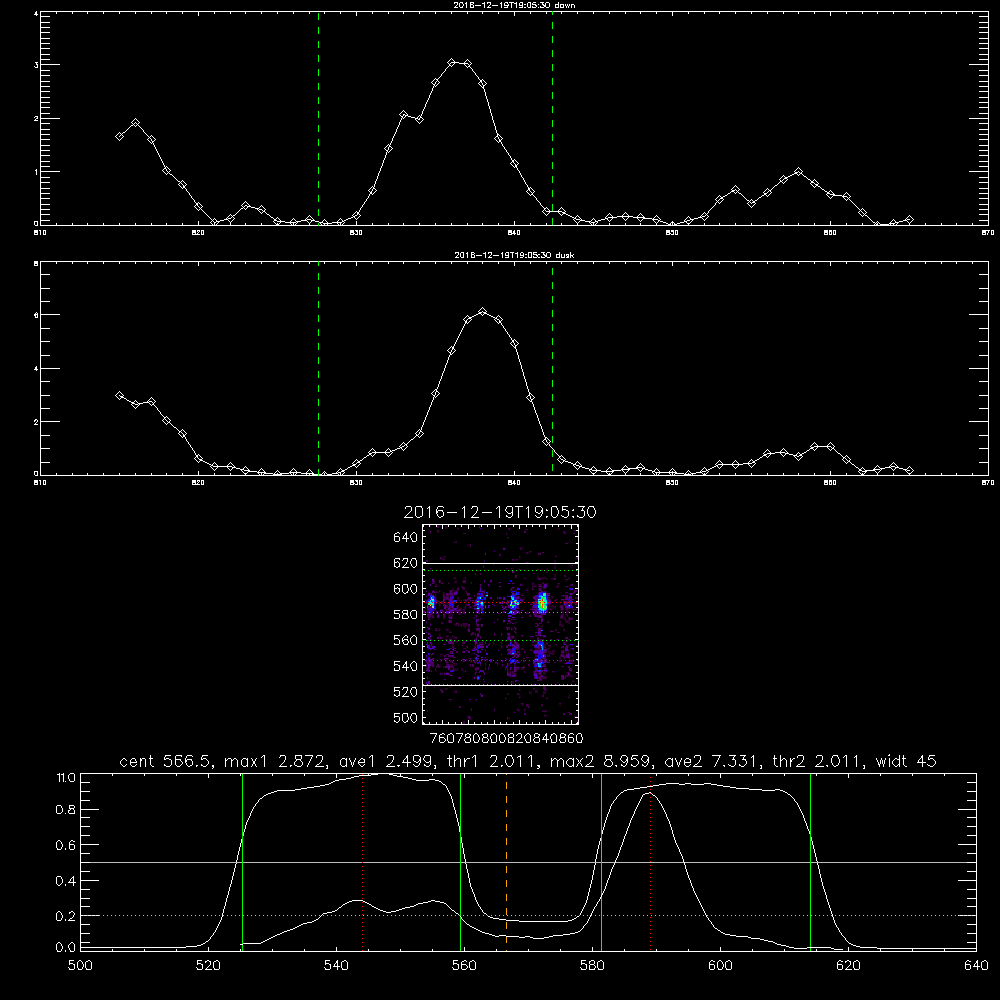The height and width of the screenshot is (1000, 1000).
Task: Click the green dashed line near 842 in the dawn plot
Action: click(552, 118)
